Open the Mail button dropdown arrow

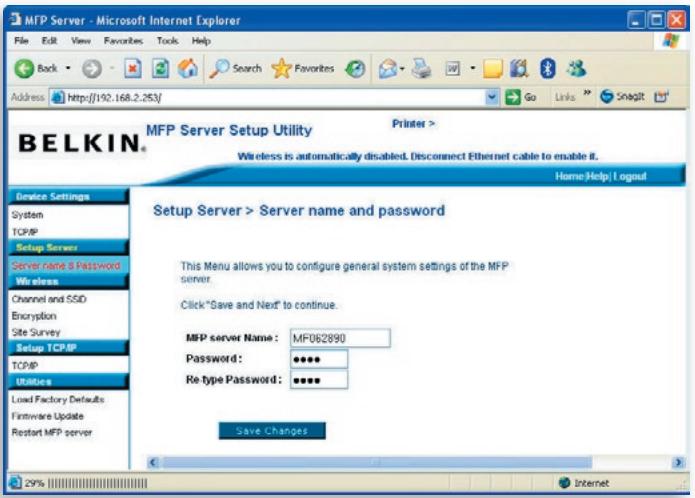click(x=402, y=69)
